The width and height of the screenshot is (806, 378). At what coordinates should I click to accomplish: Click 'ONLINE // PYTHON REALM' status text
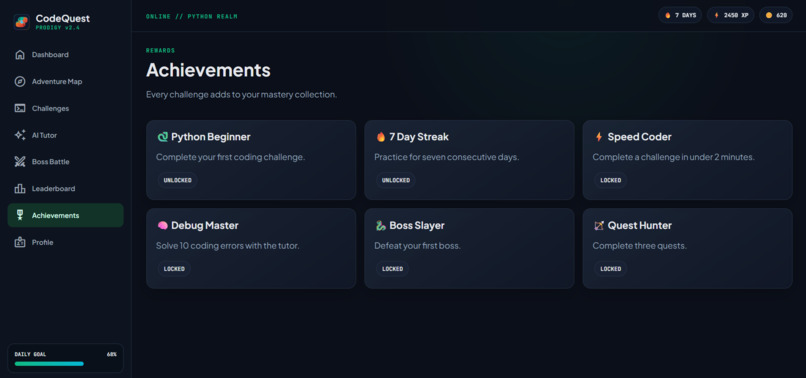click(x=192, y=16)
